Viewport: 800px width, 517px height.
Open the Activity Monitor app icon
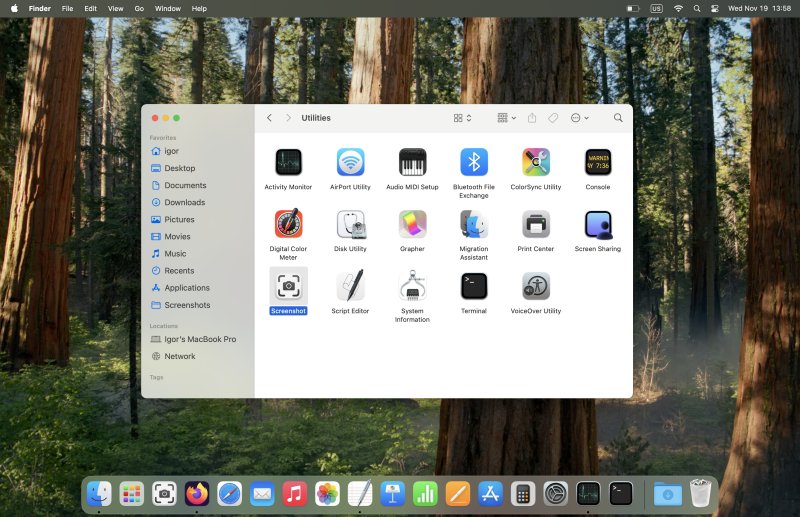pos(288,162)
